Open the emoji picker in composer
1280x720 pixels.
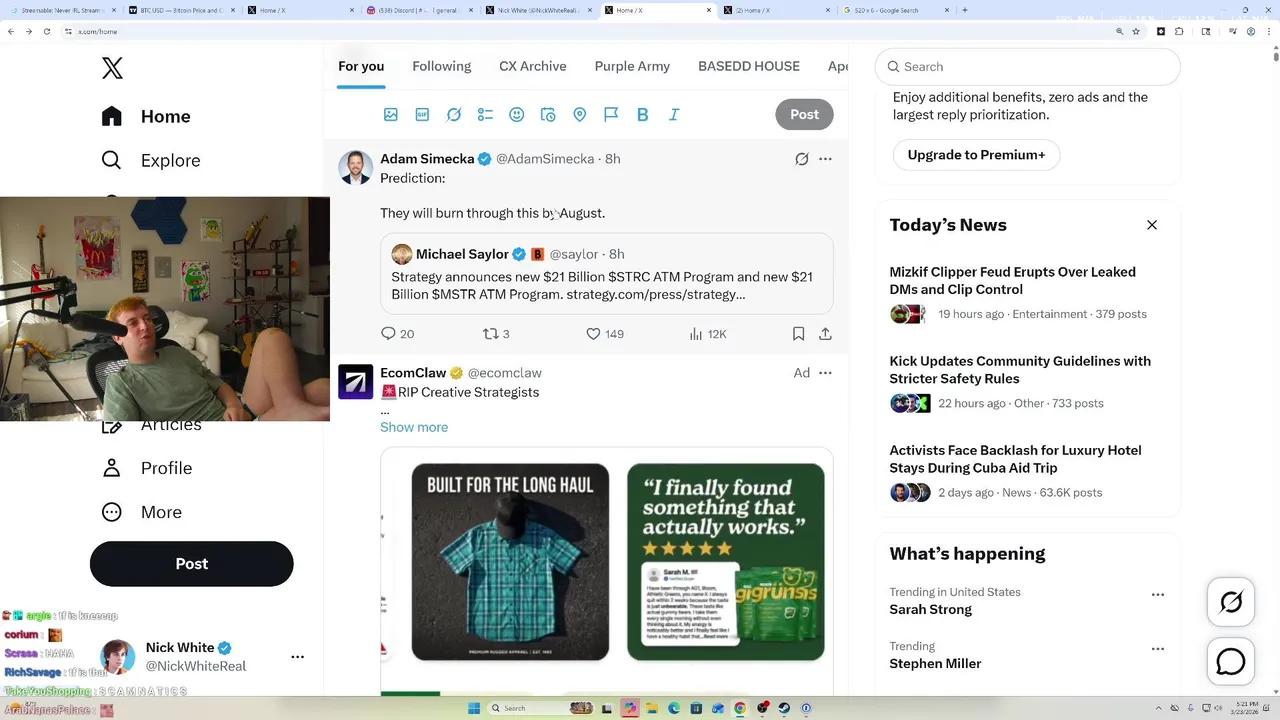[517, 115]
